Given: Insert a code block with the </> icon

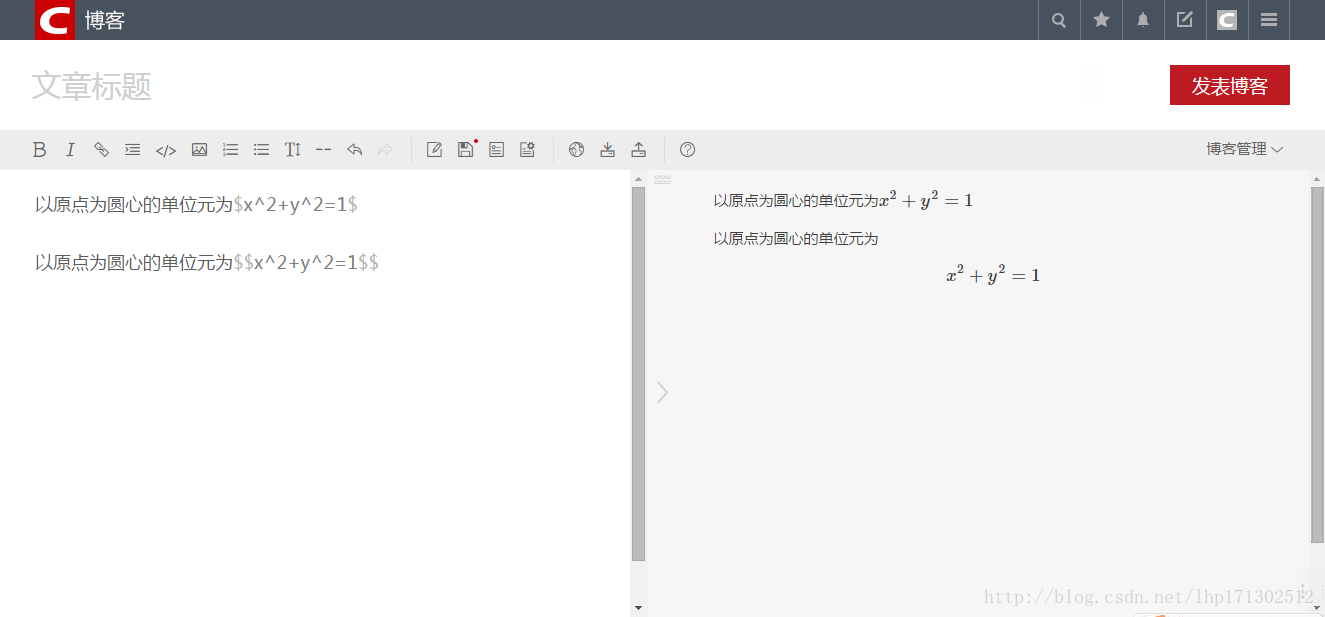Looking at the screenshot, I should 166,150.
